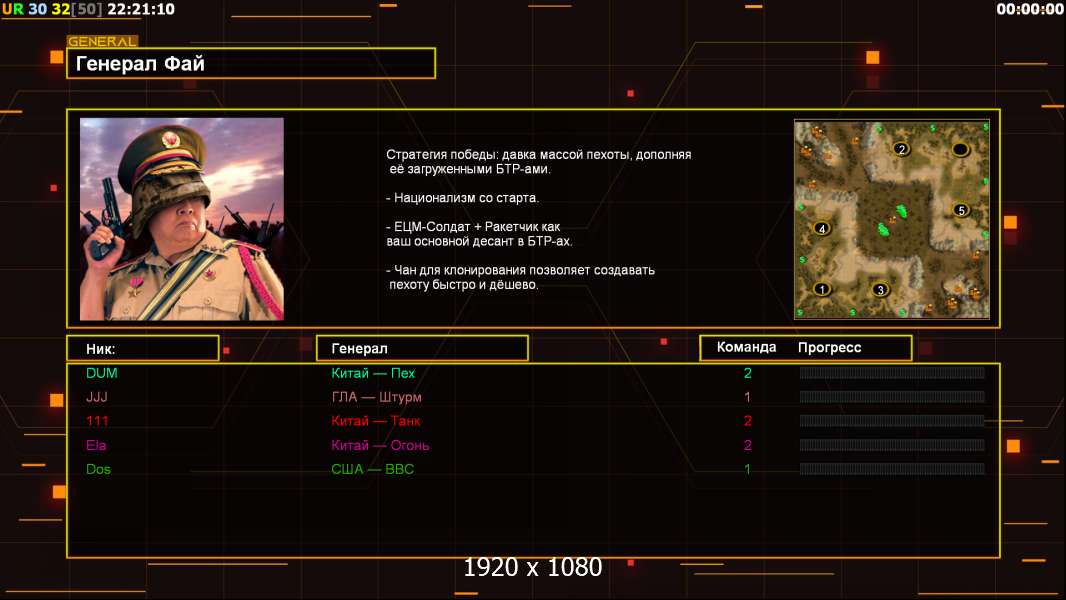The height and width of the screenshot is (600, 1066).
Task: Click start position marker 5 on minimap
Action: click(961, 210)
